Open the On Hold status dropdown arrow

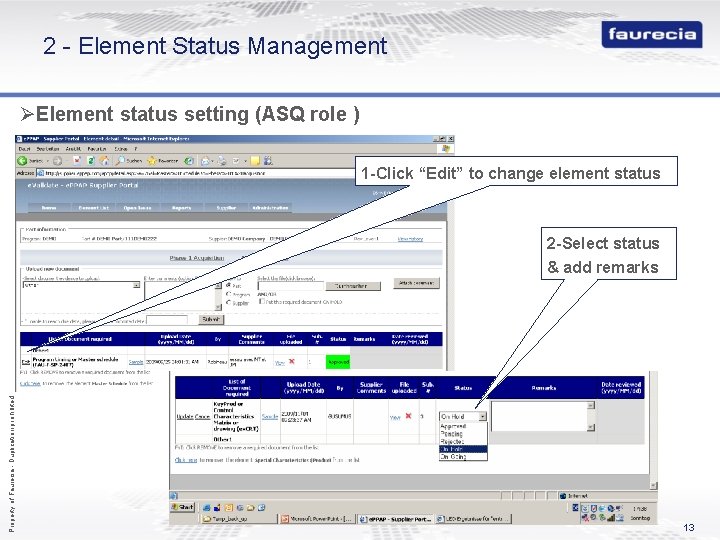click(x=483, y=416)
